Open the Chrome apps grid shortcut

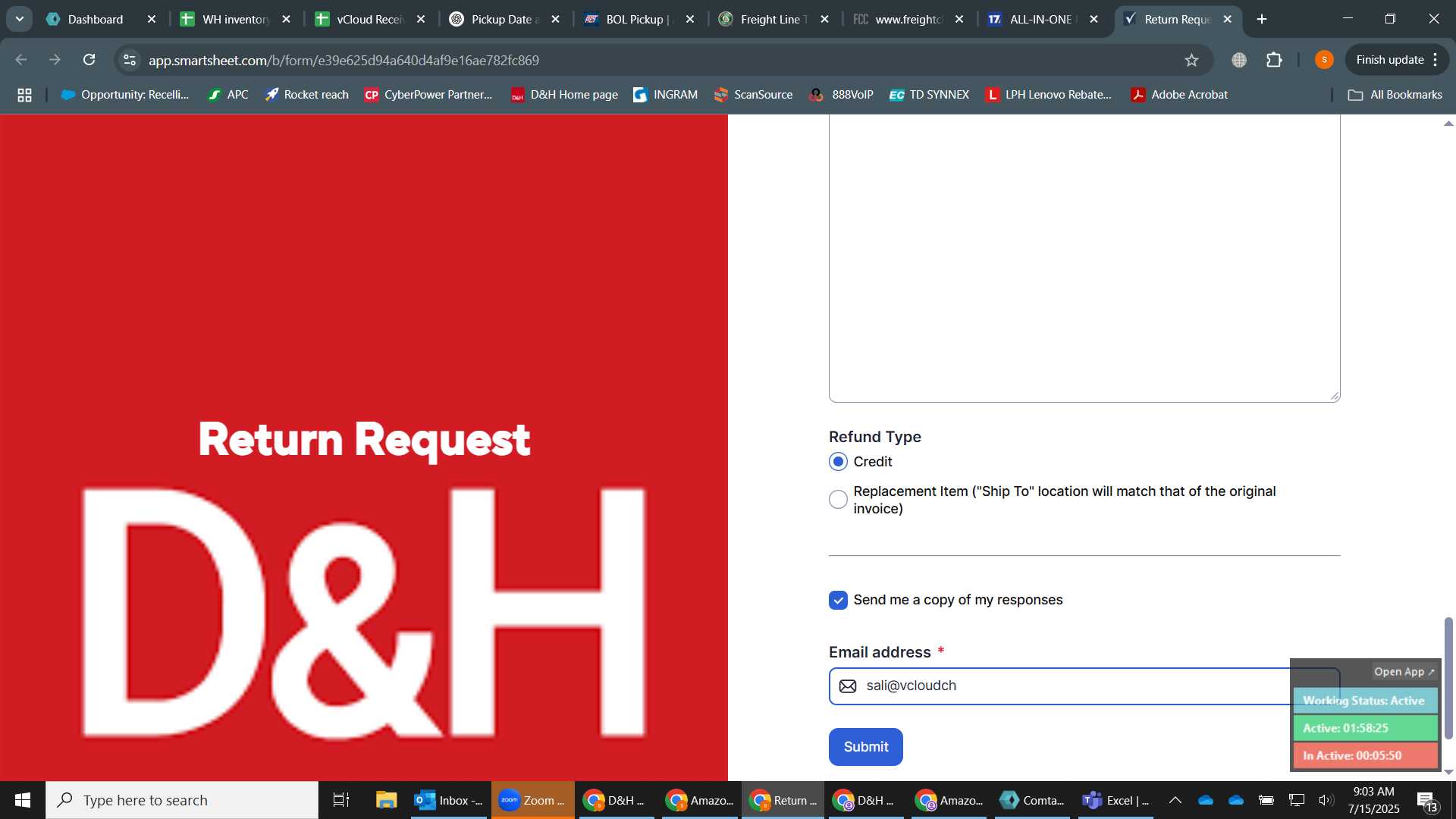[x=24, y=95]
